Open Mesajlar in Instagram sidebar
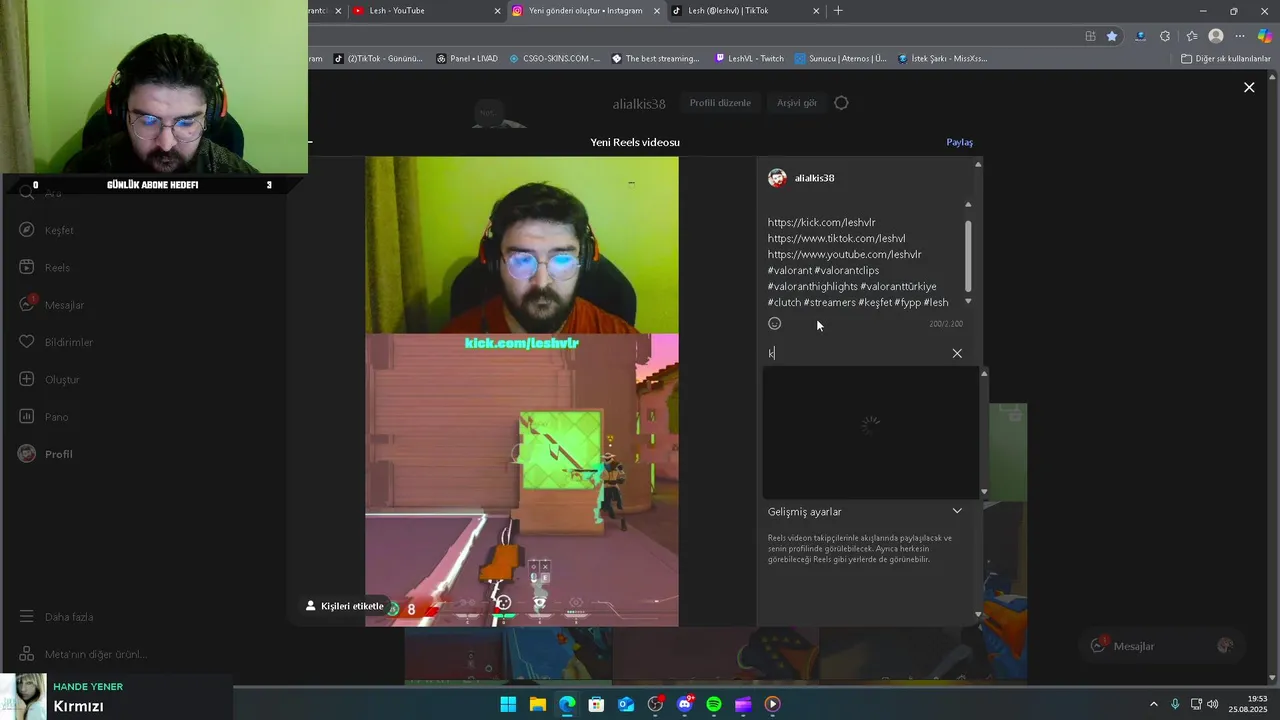Screen dimensions: 1280x720 click(51, 305)
